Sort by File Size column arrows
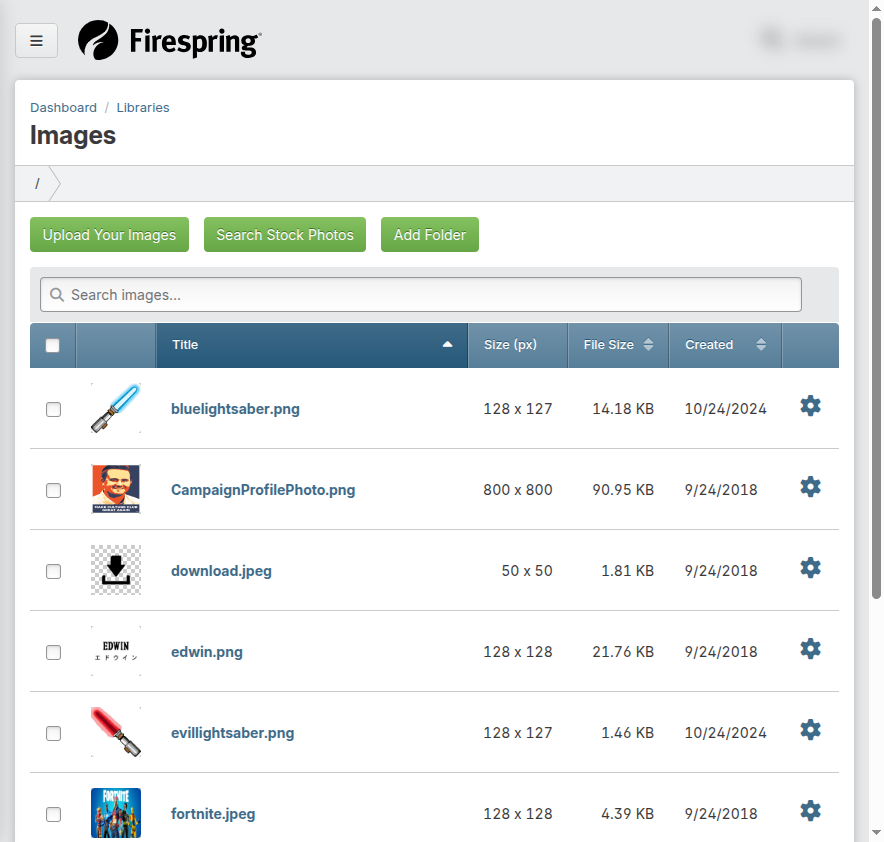Viewport: 884px width, 842px height. (x=648, y=344)
